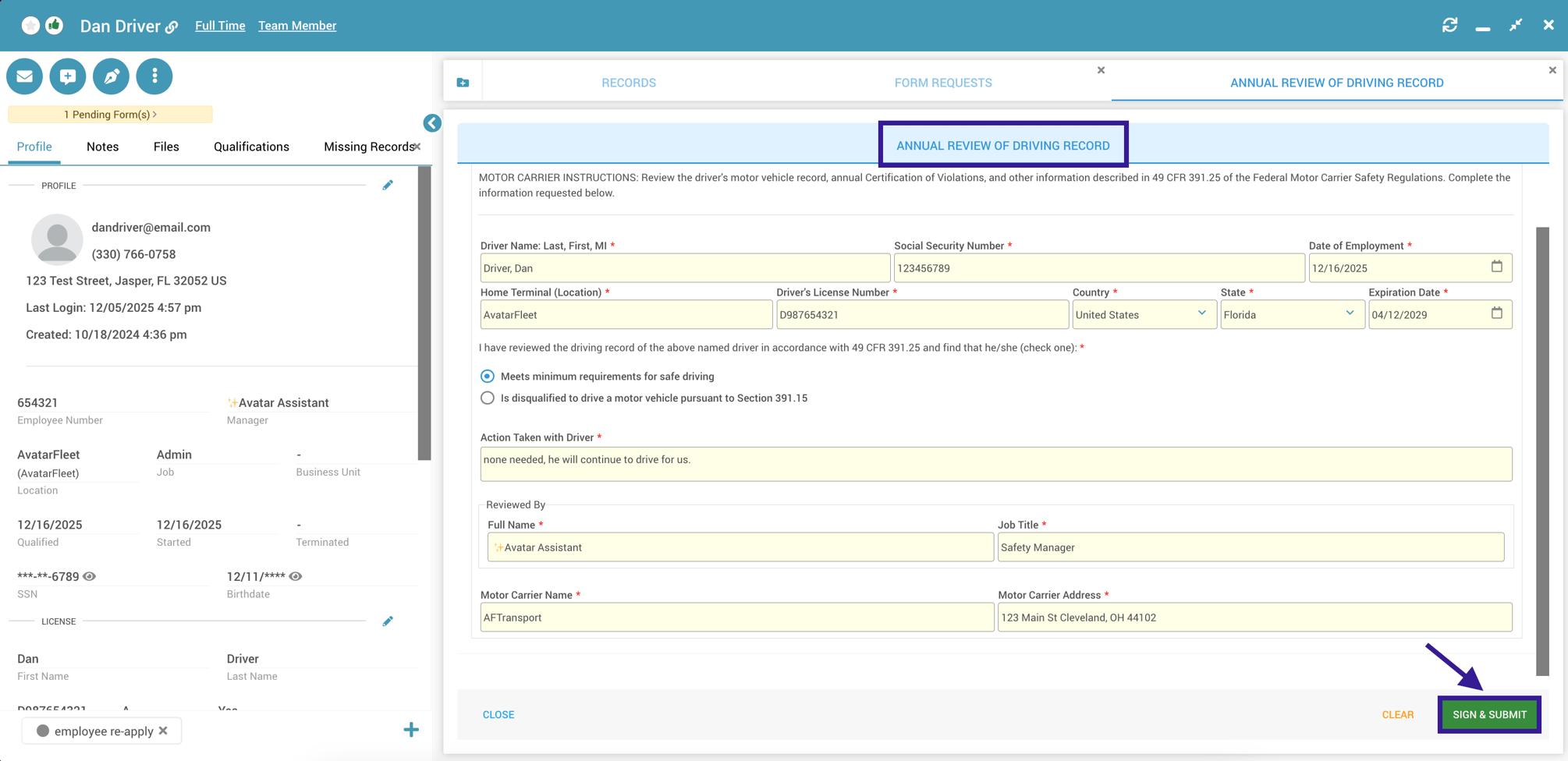The image size is (1568, 761).
Task: Click the Driver Name input field
Action: 685,268
